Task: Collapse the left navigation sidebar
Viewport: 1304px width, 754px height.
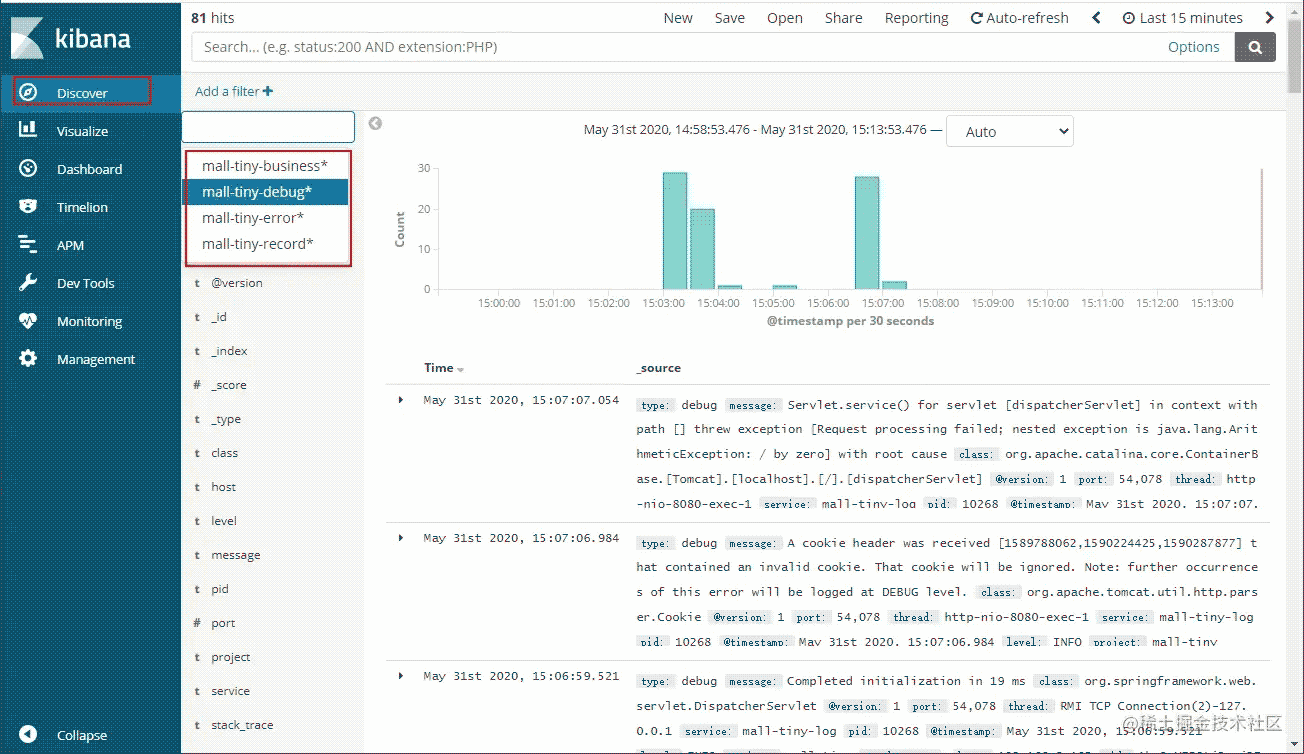Action: pyautogui.click(x=29, y=735)
